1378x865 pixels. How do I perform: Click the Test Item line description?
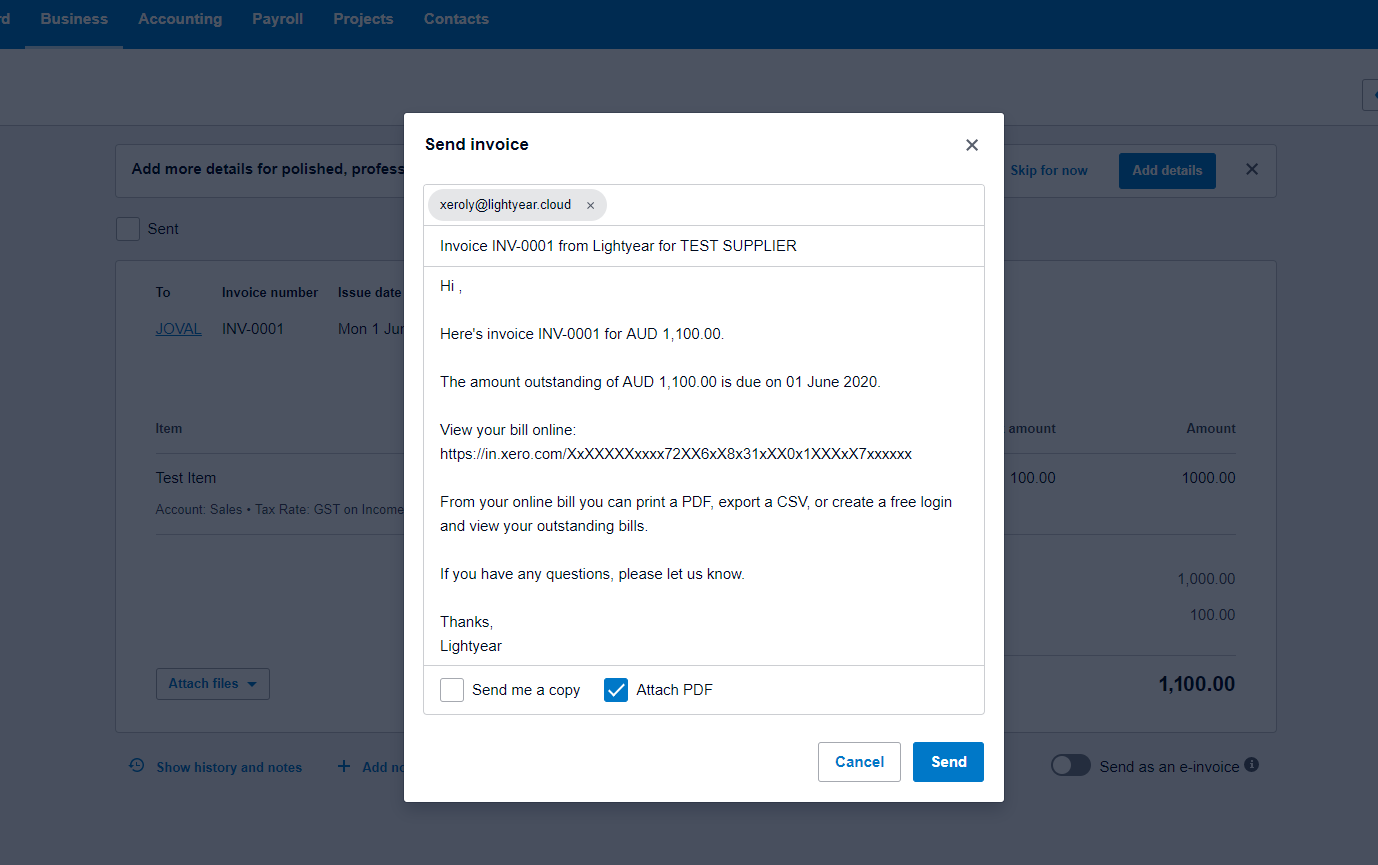(x=186, y=478)
